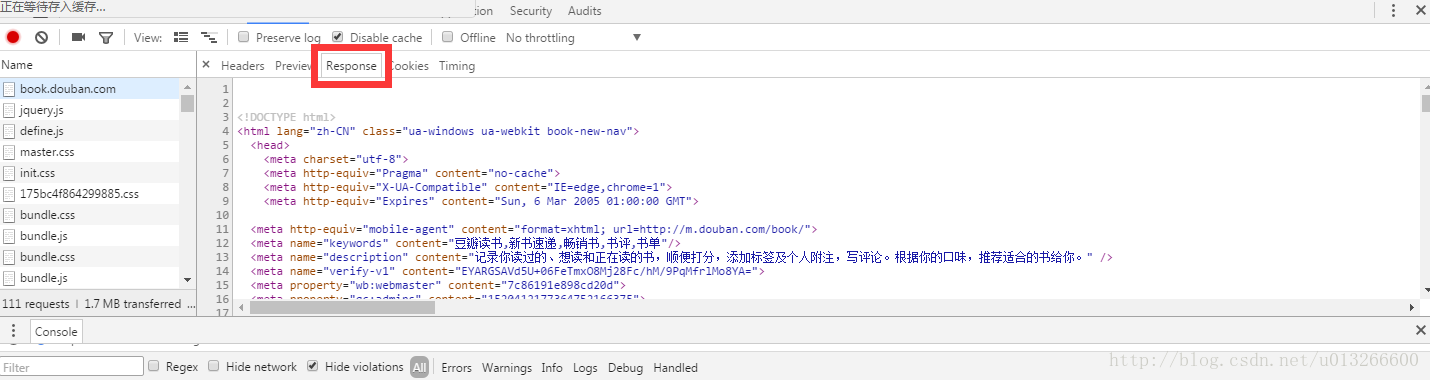
Task: Click the Name column header
Action: 97,64
